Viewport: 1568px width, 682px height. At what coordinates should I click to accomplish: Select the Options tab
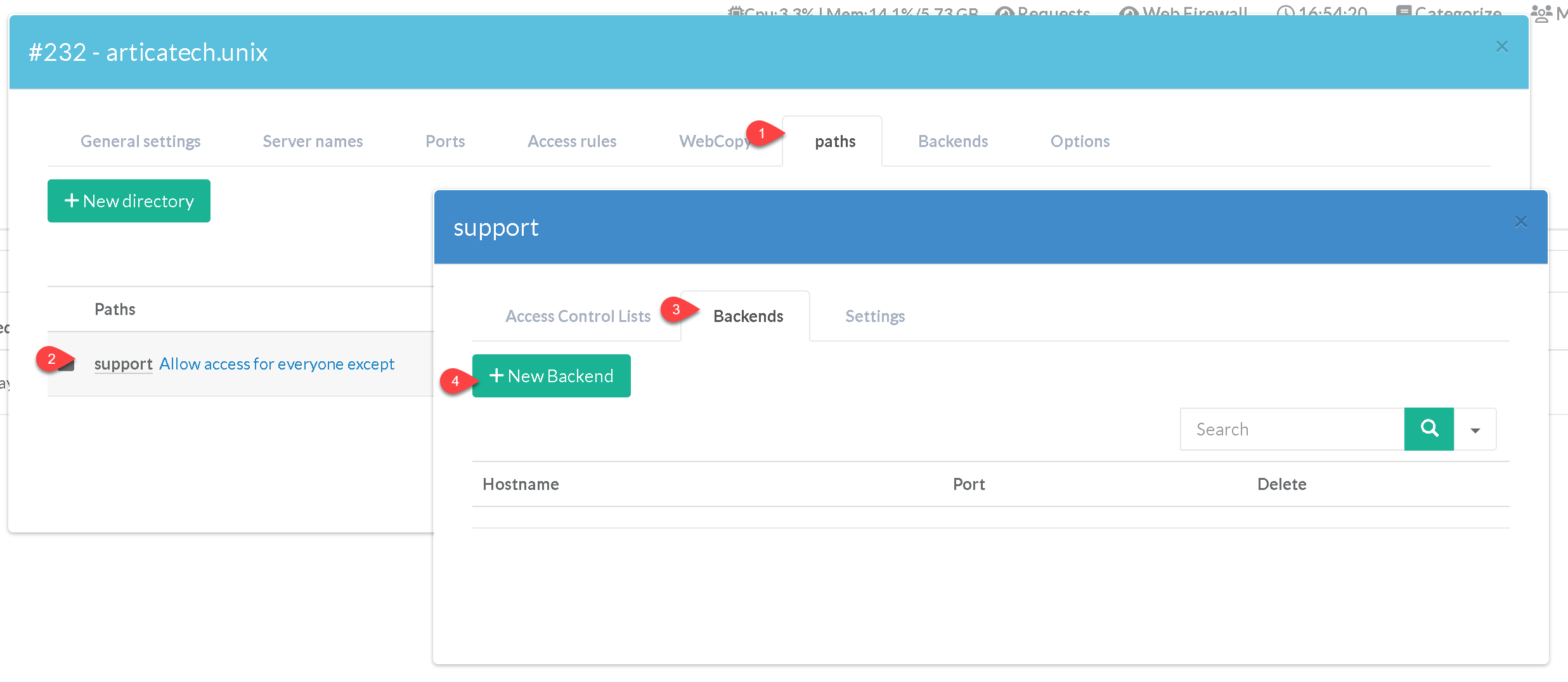1080,141
